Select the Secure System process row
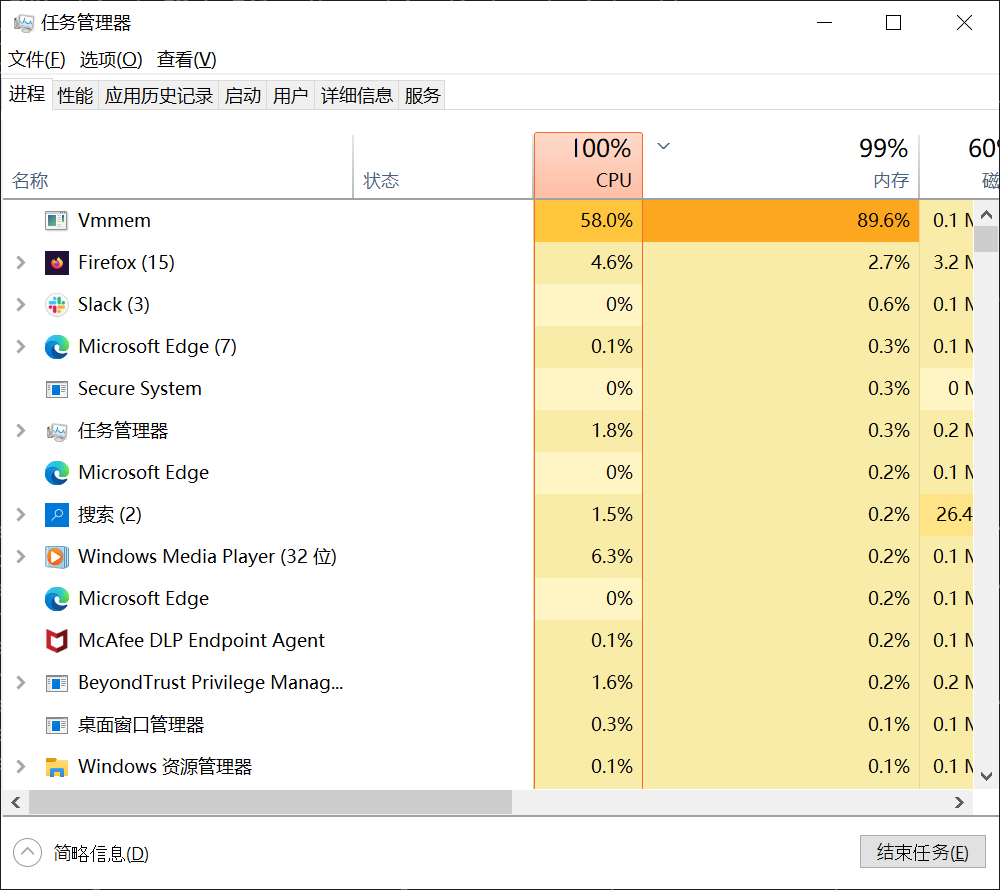The height and width of the screenshot is (890, 1000). click(x=487, y=389)
